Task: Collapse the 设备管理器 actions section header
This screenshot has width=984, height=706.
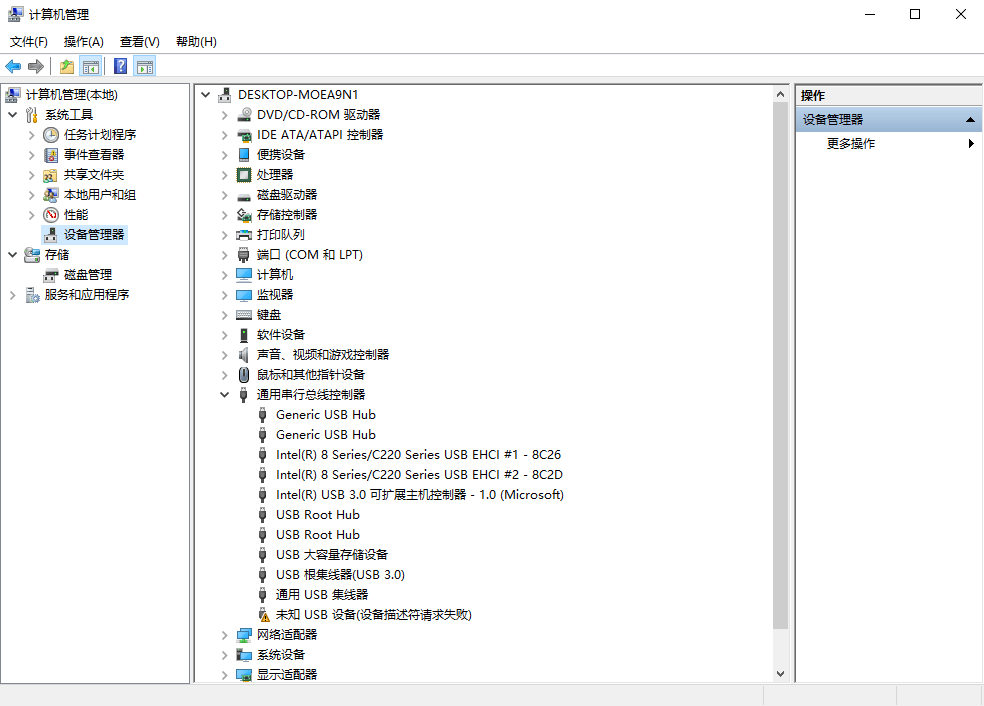Action: (x=970, y=120)
